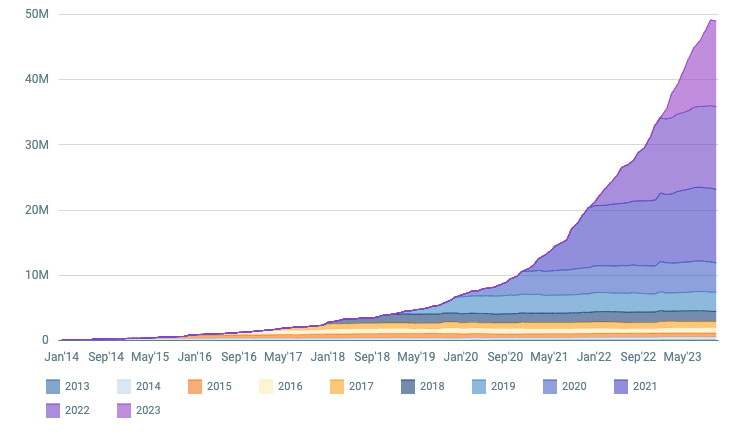Select the May'23 x-axis label

coord(682,356)
